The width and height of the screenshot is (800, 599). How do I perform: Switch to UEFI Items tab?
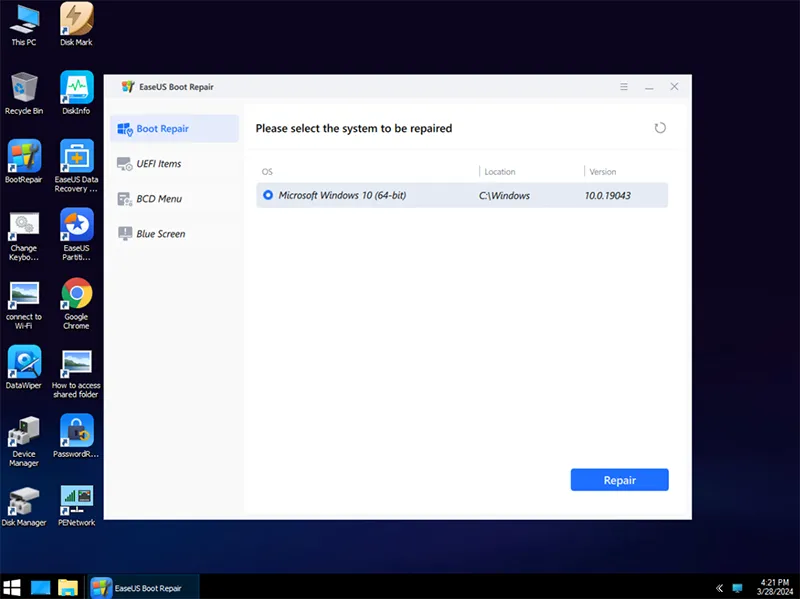[174, 164]
